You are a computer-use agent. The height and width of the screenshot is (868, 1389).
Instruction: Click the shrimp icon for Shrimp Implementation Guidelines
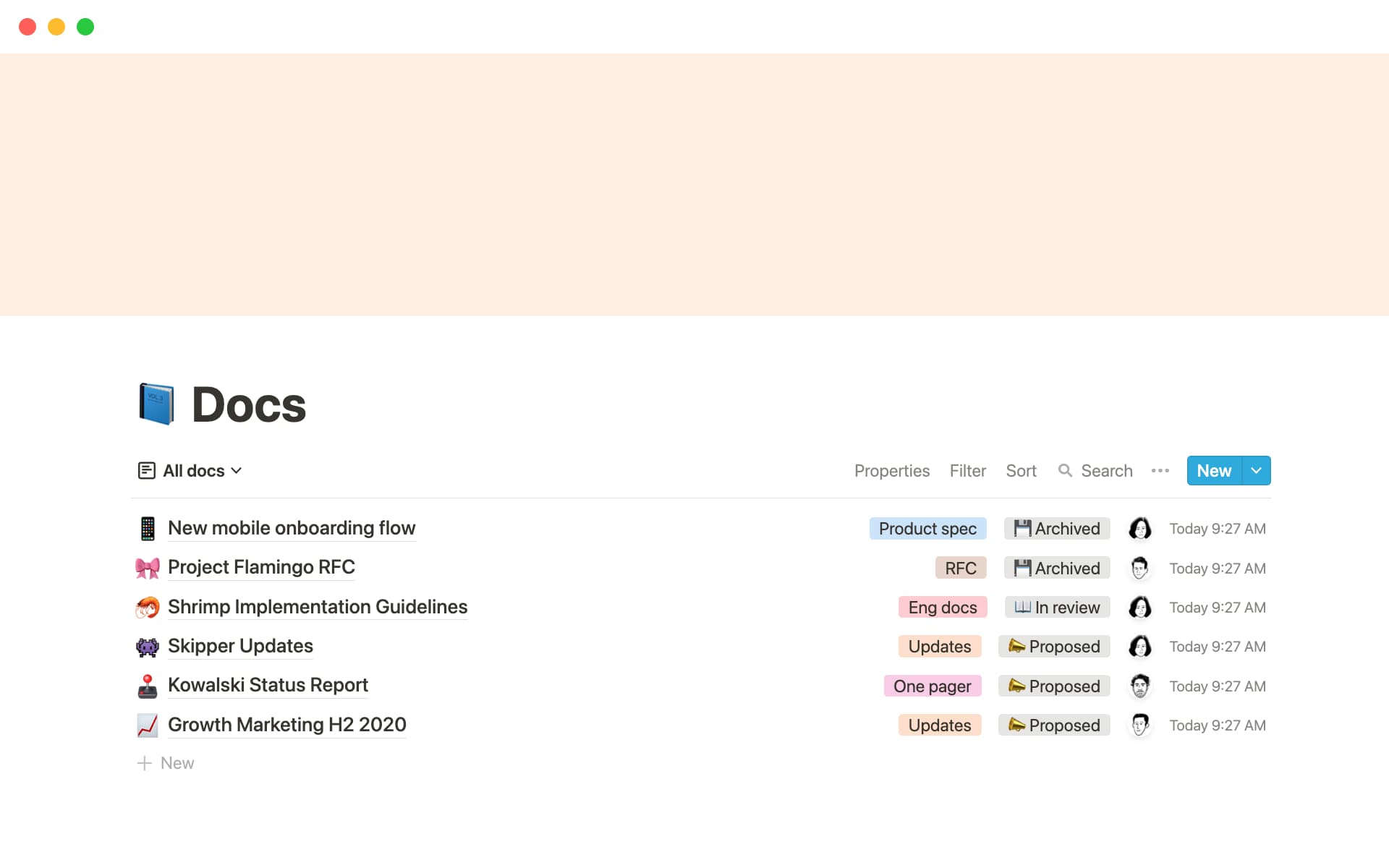click(x=148, y=608)
